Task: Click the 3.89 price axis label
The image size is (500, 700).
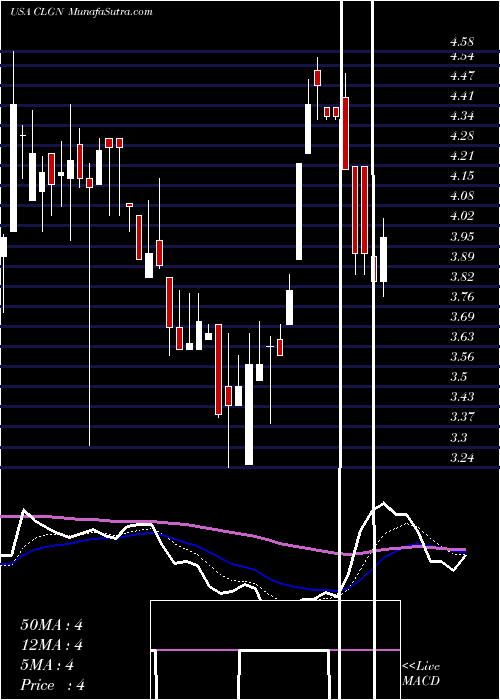Action: pos(462,256)
